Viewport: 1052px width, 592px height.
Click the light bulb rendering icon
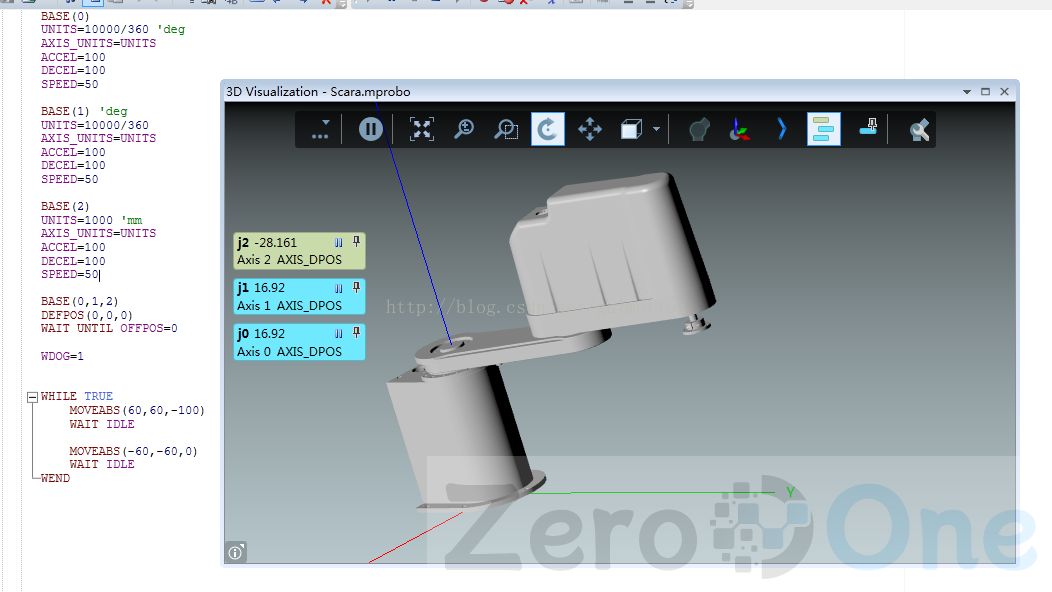point(698,129)
